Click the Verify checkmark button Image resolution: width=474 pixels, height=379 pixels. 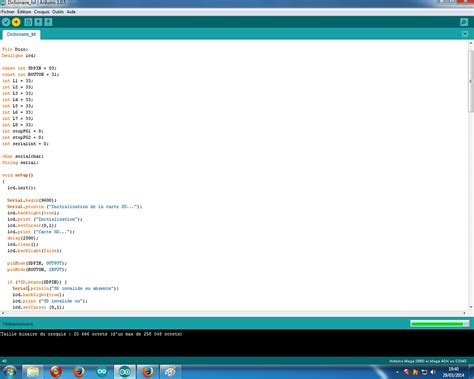pos(6,22)
